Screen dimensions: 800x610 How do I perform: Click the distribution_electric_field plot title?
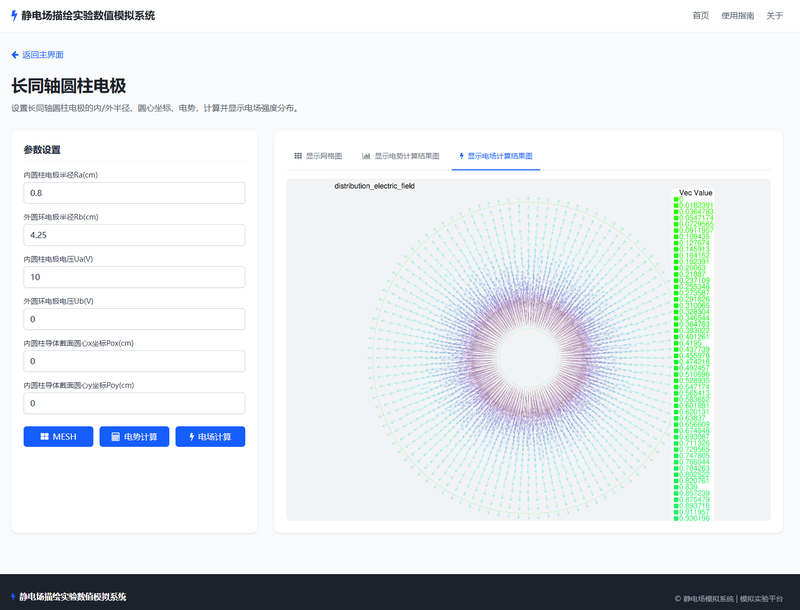[x=374, y=186]
